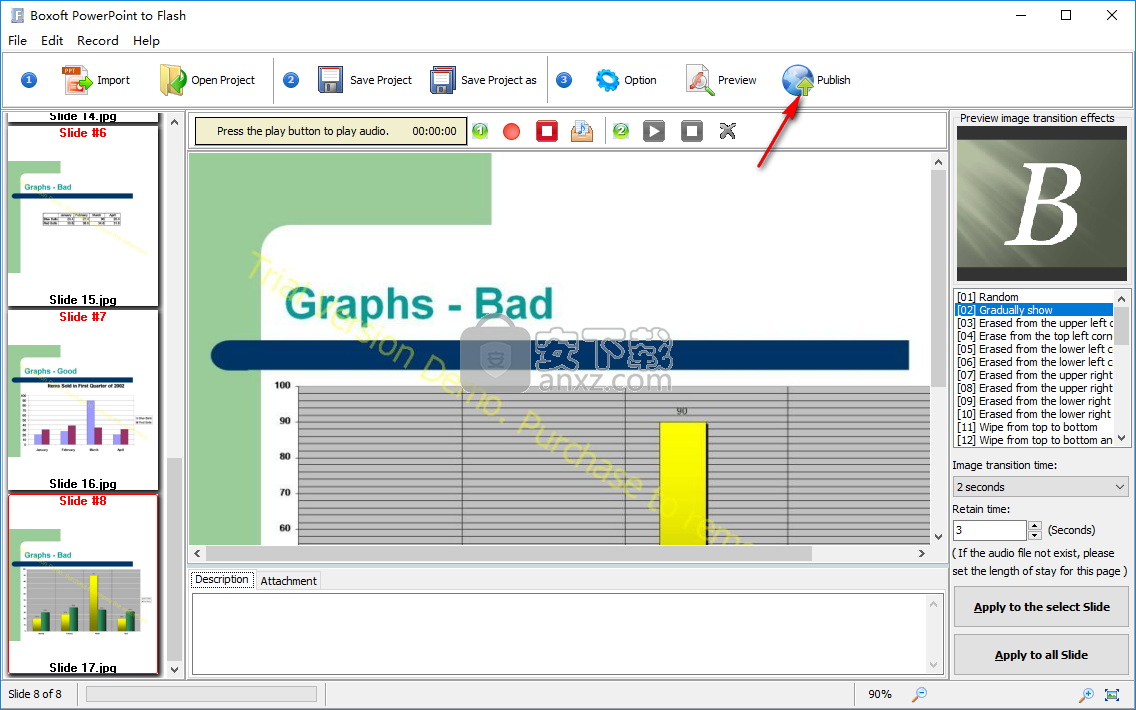Click the fit image icon in status bar

(x=1112, y=694)
